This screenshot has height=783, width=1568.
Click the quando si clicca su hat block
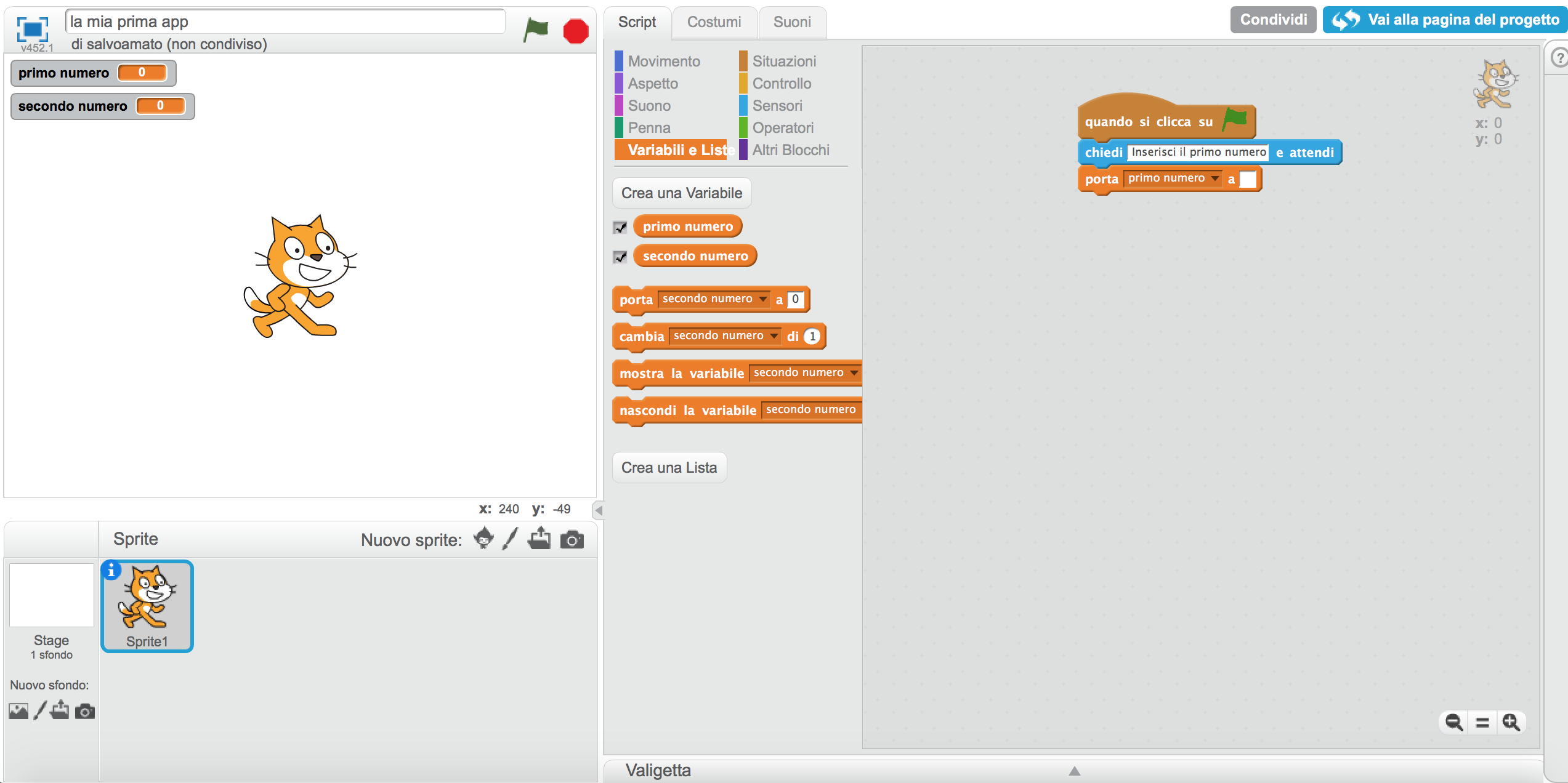tap(1166, 117)
